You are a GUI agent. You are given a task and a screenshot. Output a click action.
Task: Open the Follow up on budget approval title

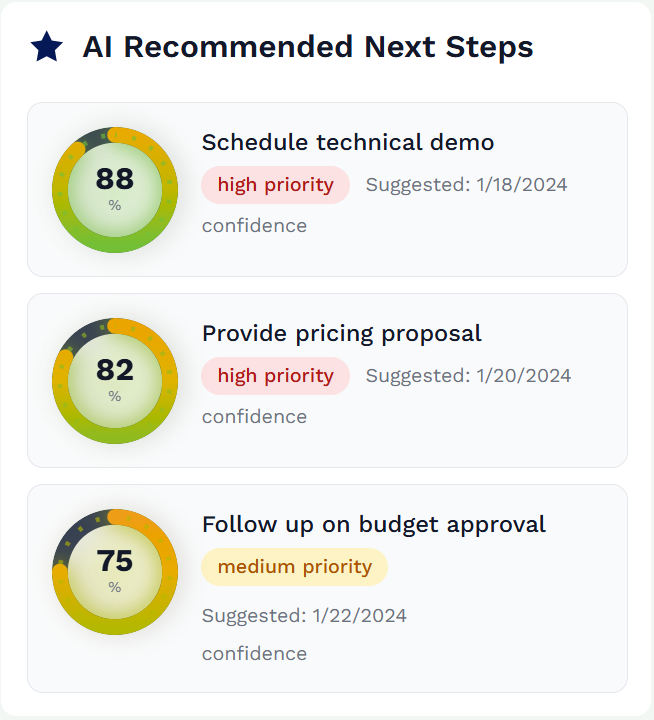click(374, 524)
